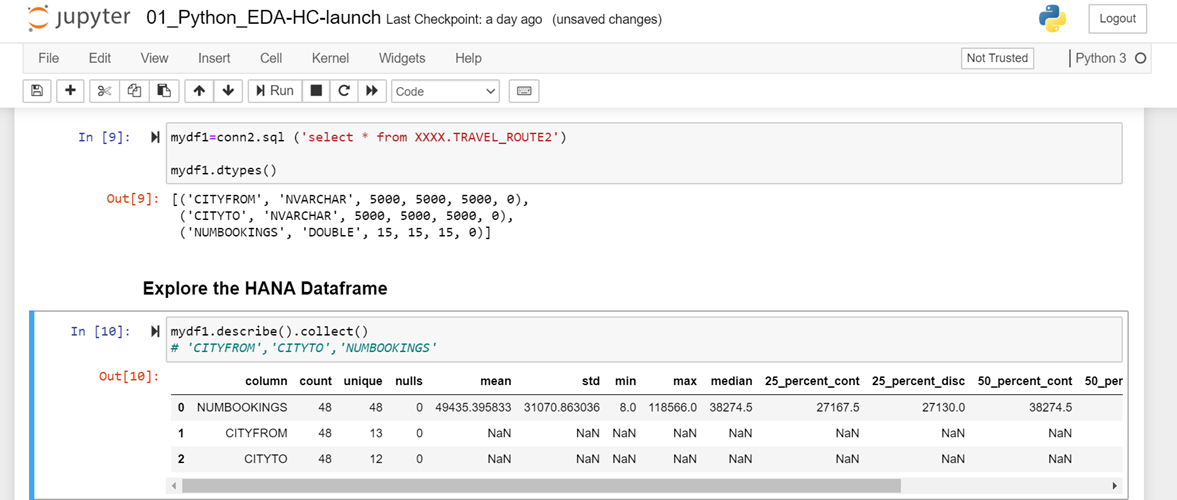
Task: Click the Python logo icon
Action: coord(1052,19)
